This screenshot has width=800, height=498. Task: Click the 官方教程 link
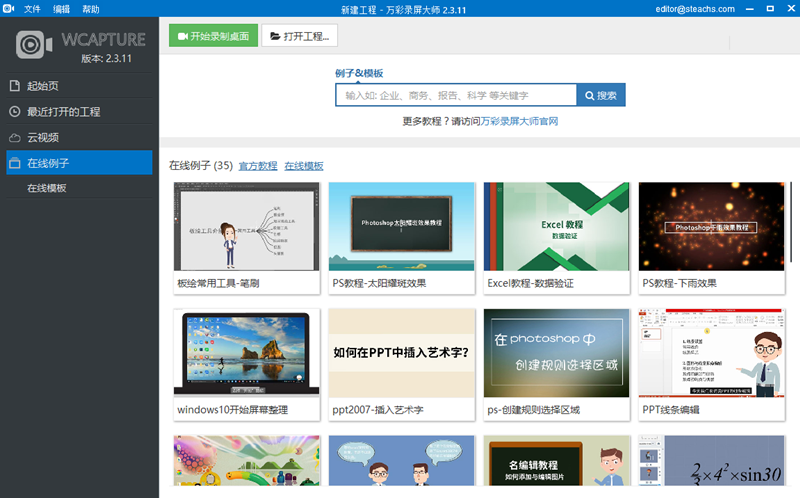[x=258, y=166]
